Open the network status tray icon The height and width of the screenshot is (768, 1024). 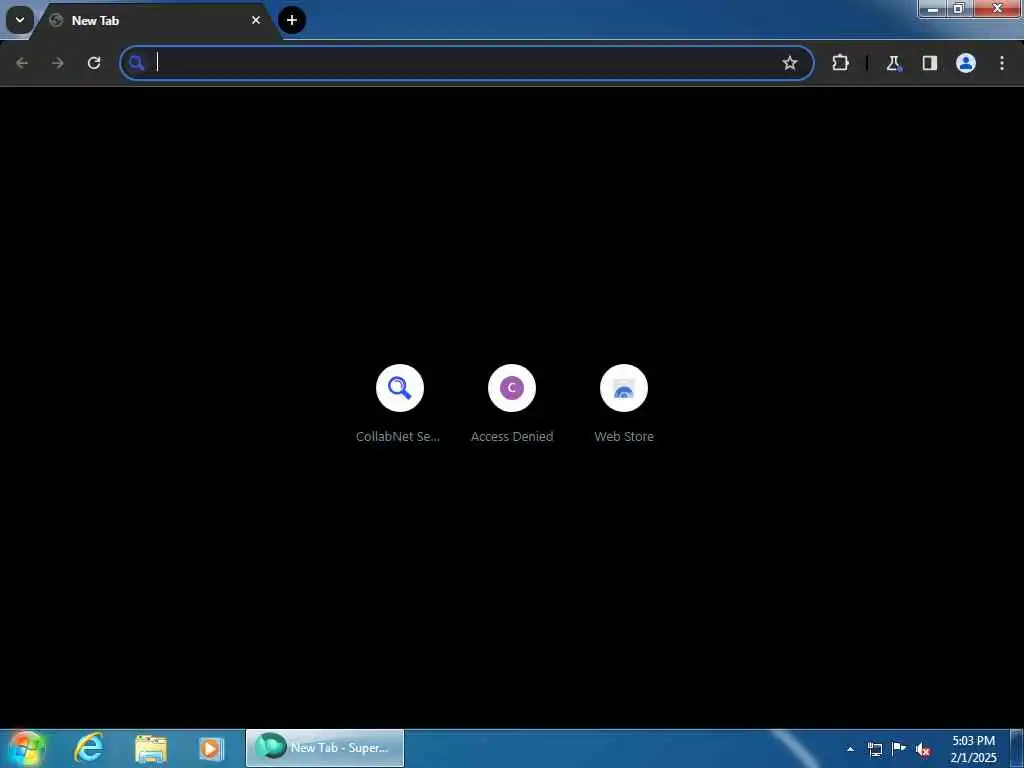click(x=875, y=749)
